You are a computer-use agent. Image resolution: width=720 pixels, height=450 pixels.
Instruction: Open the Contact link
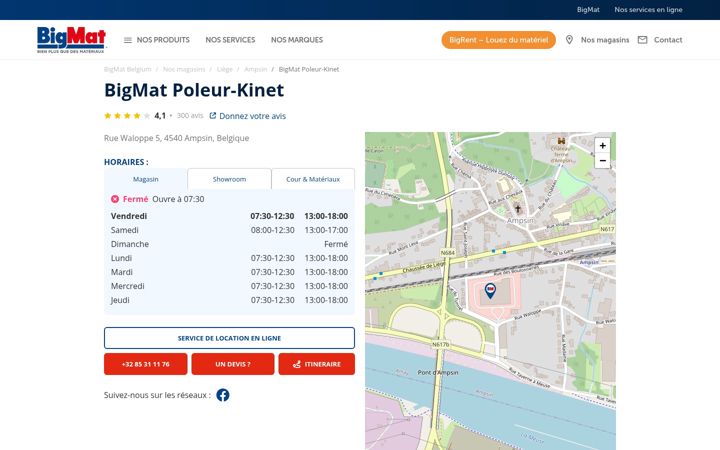pyautogui.click(x=668, y=40)
